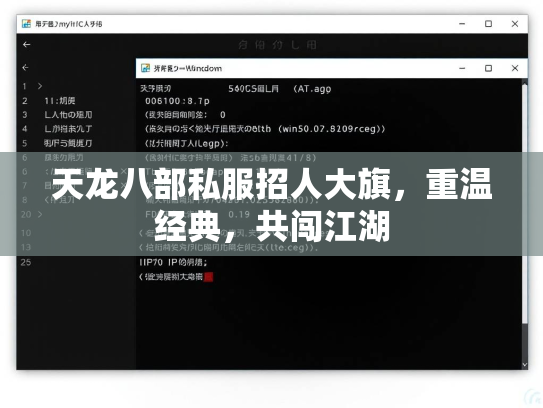Click the back arrow in the outer window's header bar
The height and width of the screenshot is (408, 543).
coord(26,44)
